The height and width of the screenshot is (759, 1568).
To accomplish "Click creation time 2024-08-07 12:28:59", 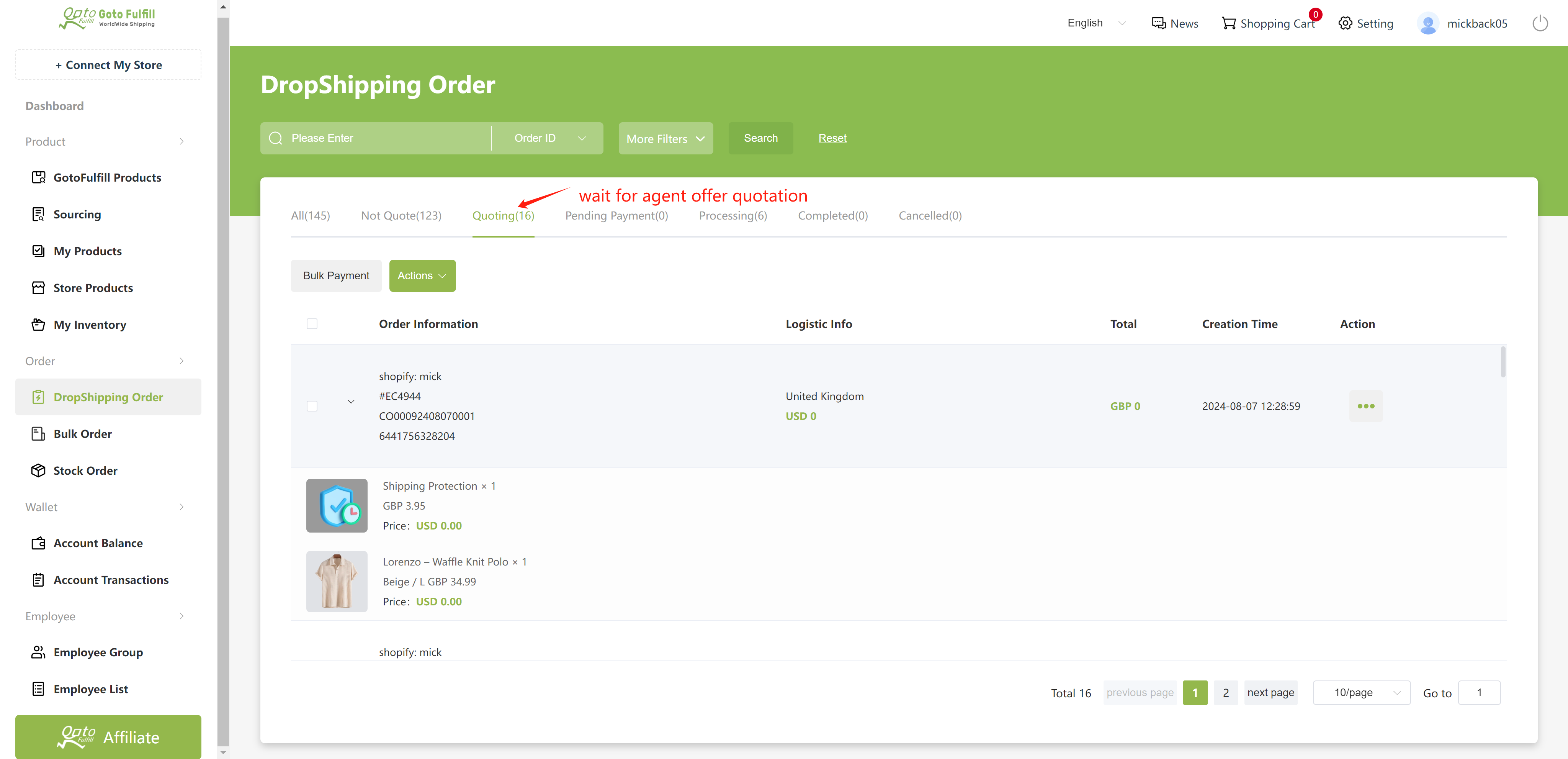I will point(1251,406).
